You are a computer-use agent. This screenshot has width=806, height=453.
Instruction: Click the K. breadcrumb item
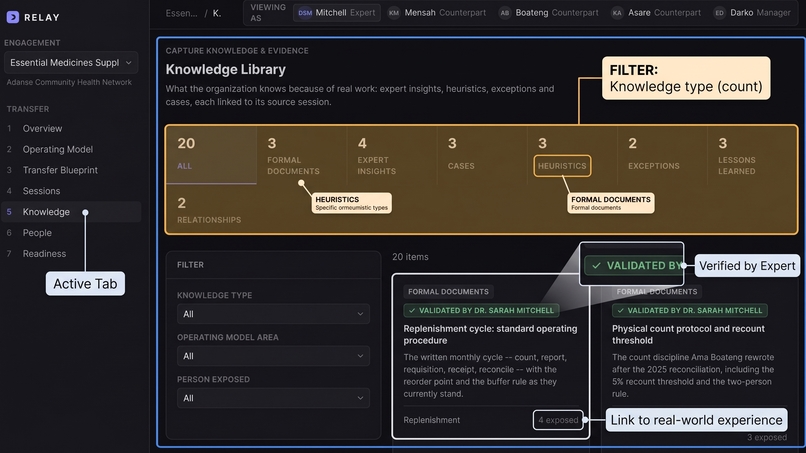pyautogui.click(x=217, y=13)
